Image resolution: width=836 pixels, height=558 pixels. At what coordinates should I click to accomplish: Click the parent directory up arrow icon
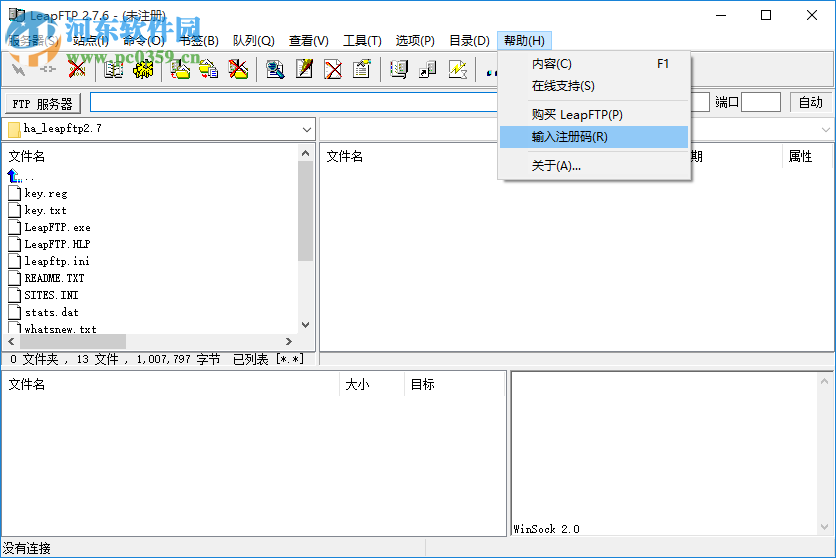pyautogui.click(x=14, y=175)
